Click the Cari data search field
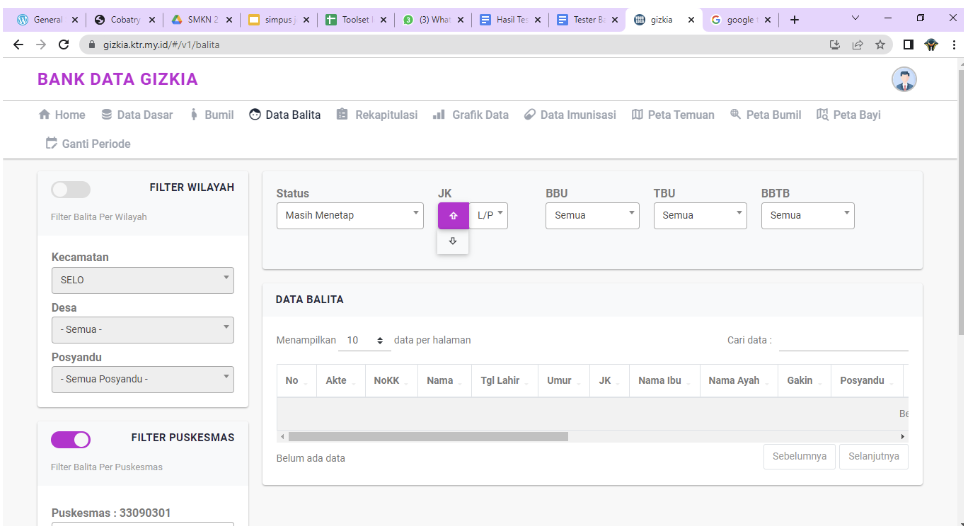 click(844, 340)
